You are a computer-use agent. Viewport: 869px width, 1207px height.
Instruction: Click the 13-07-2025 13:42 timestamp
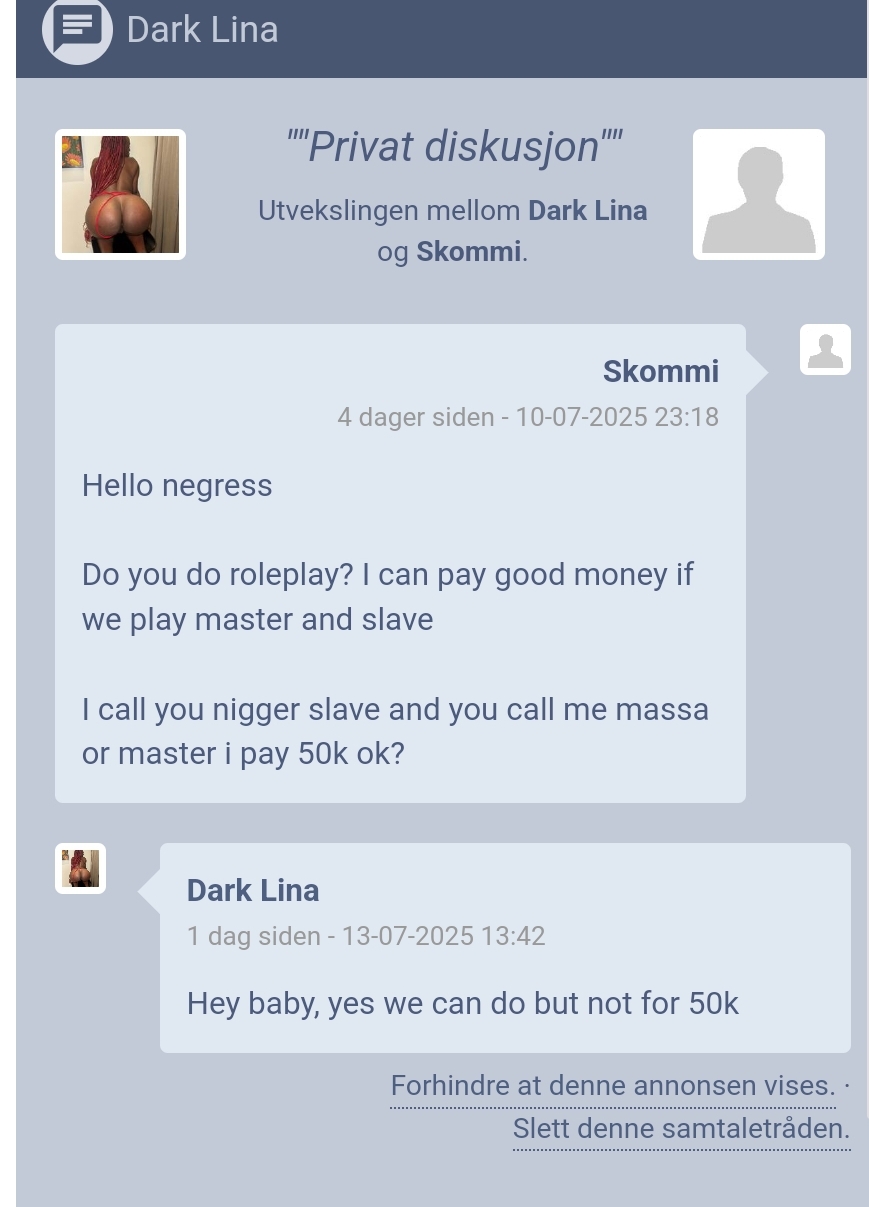tap(443, 936)
